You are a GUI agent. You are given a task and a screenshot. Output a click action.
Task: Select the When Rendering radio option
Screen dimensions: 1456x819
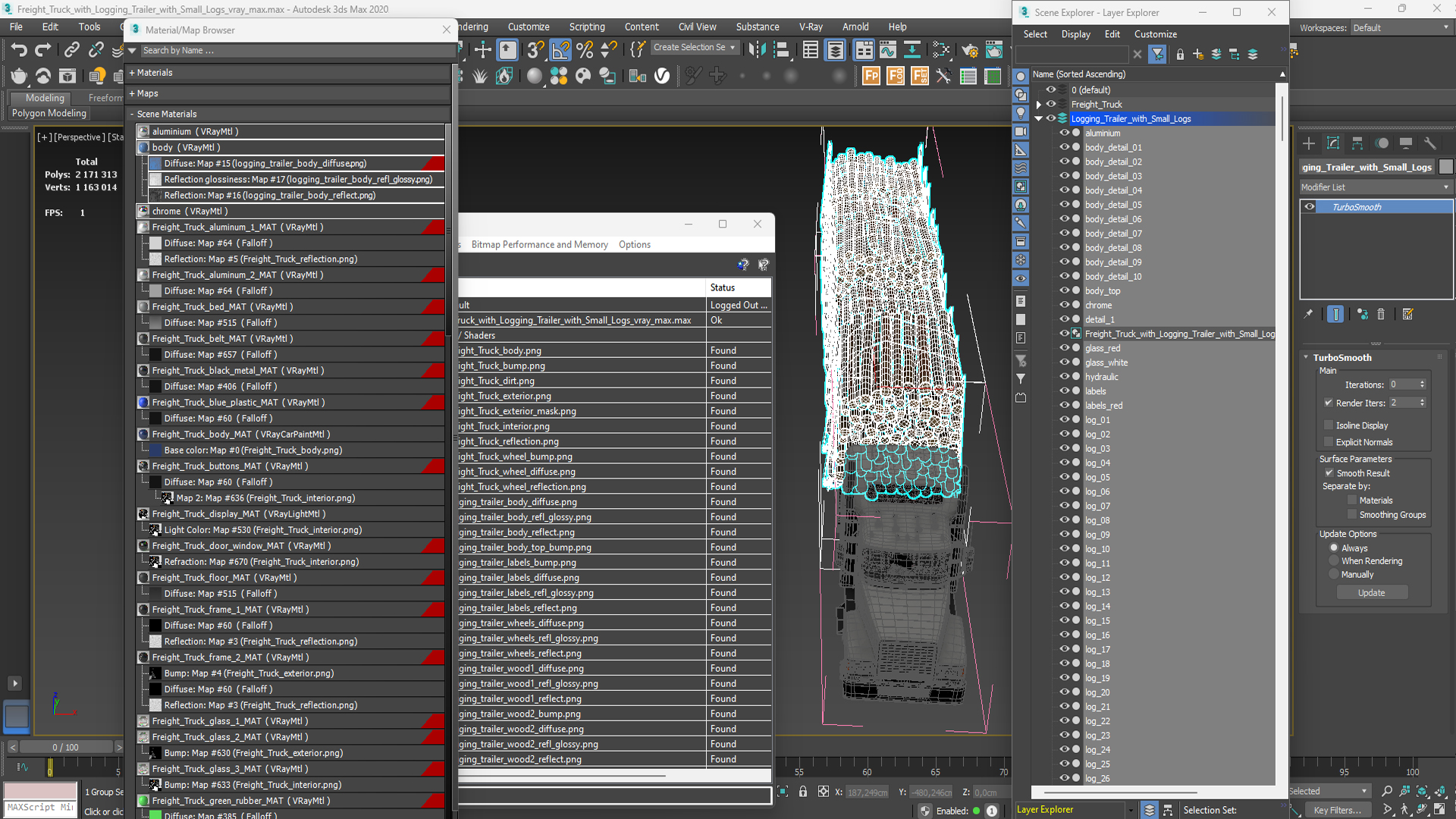(x=1334, y=561)
